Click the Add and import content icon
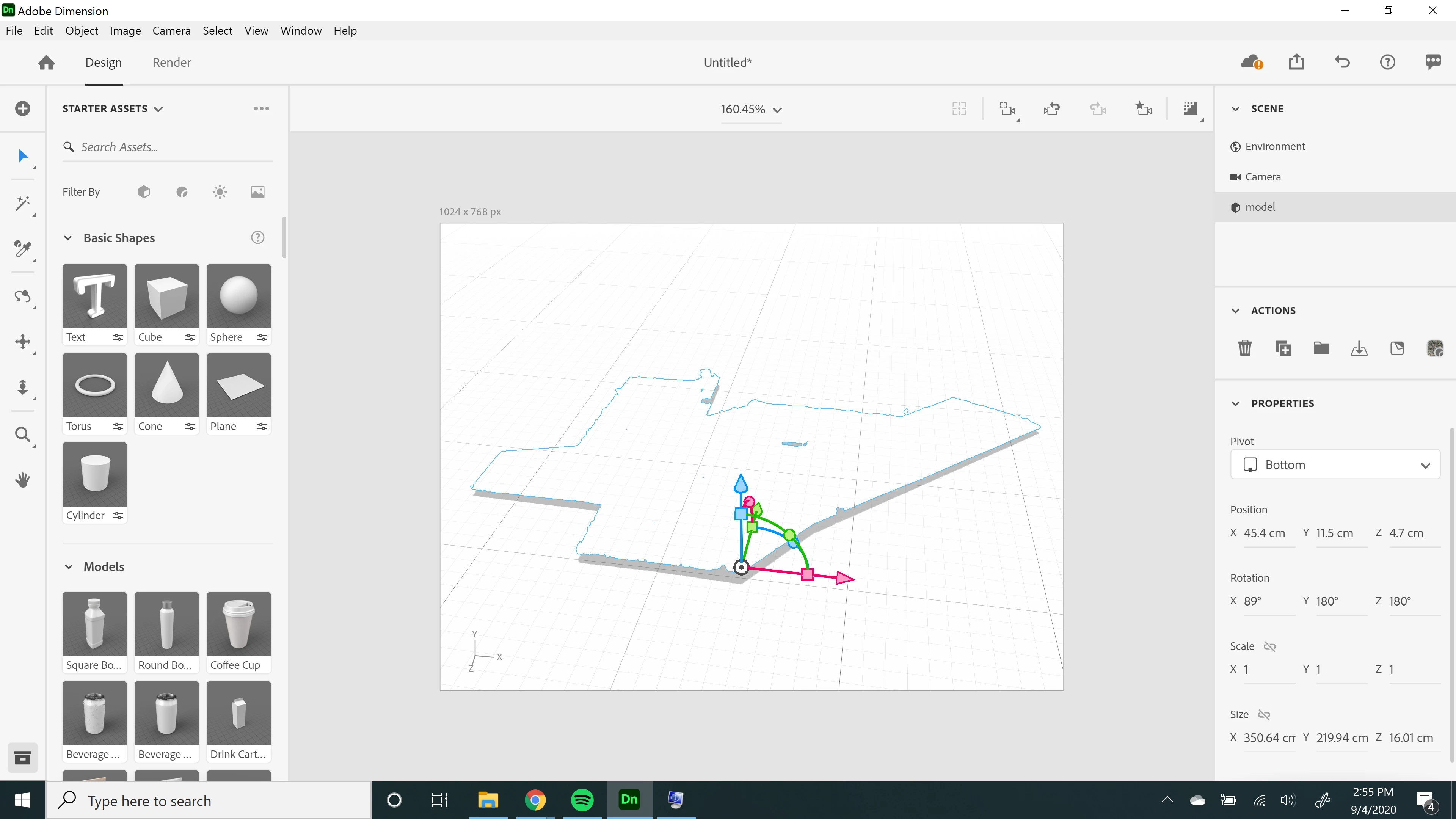 [23, 108]
